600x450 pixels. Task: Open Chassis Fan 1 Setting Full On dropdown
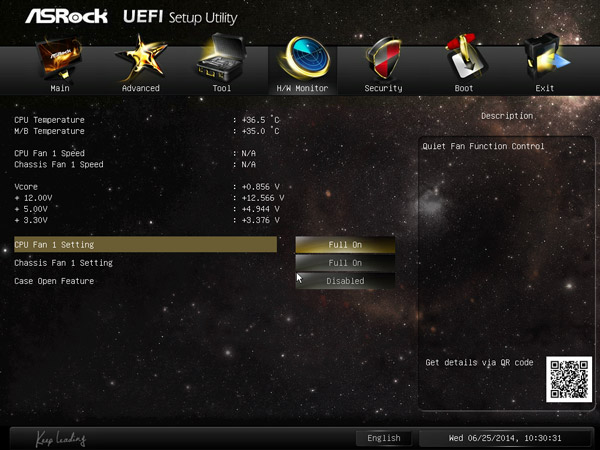345,263
